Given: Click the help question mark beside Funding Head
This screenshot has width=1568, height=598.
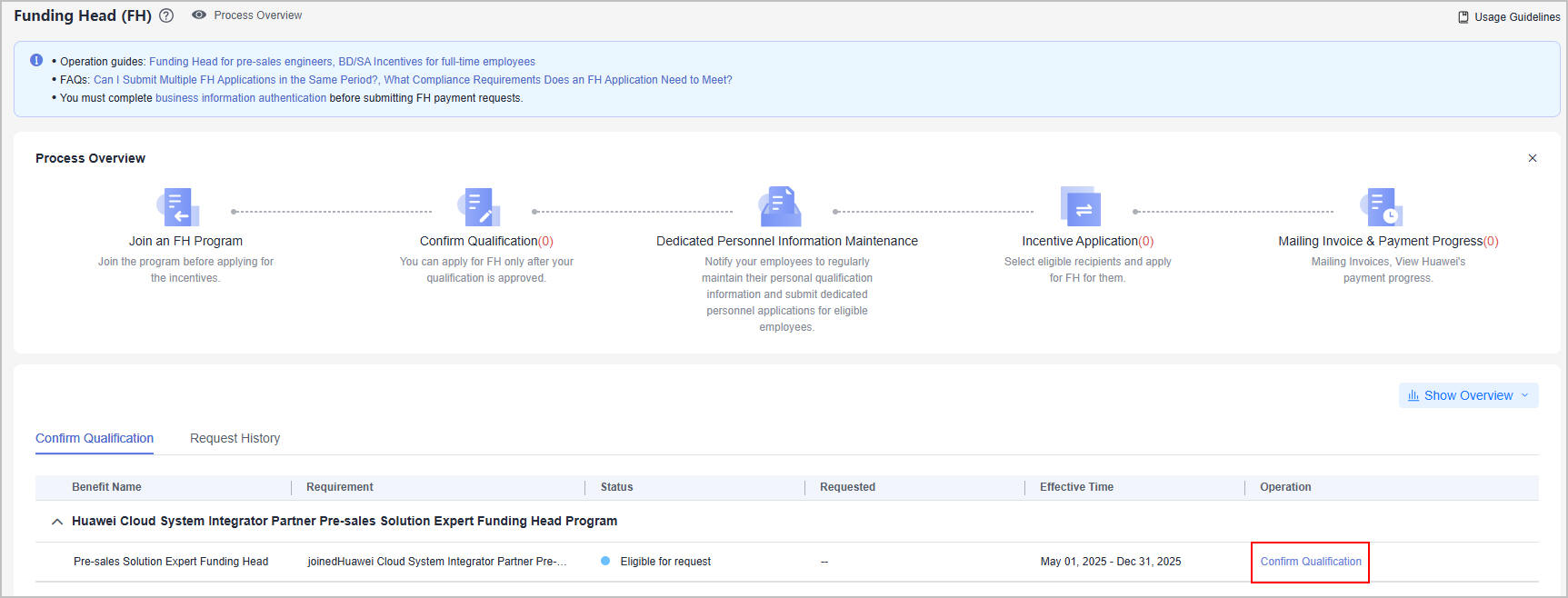Looking at the screenshot, I should (166, 15).
